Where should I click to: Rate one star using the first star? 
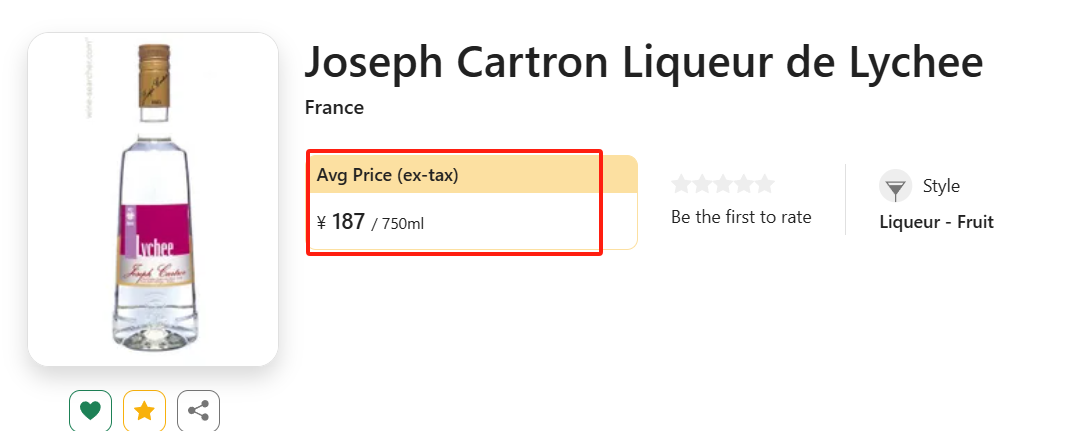coord(681,184)
